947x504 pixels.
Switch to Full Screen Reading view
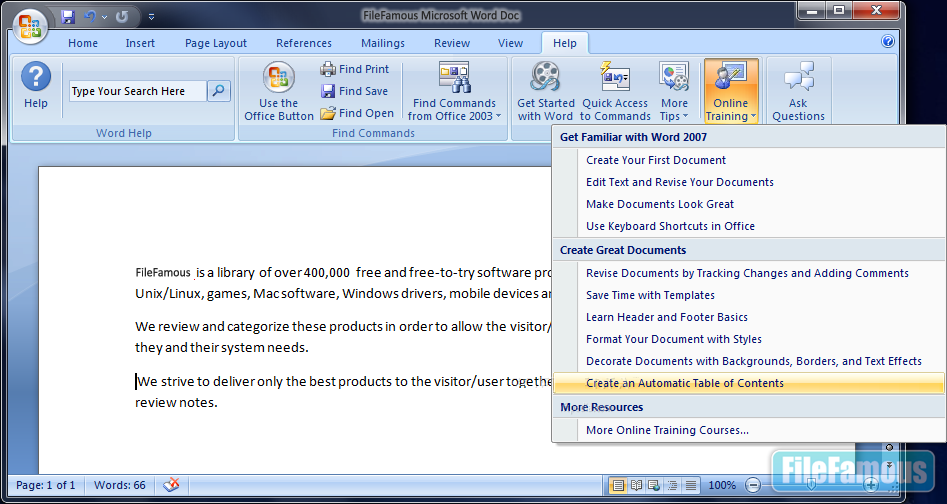[636, 485]
